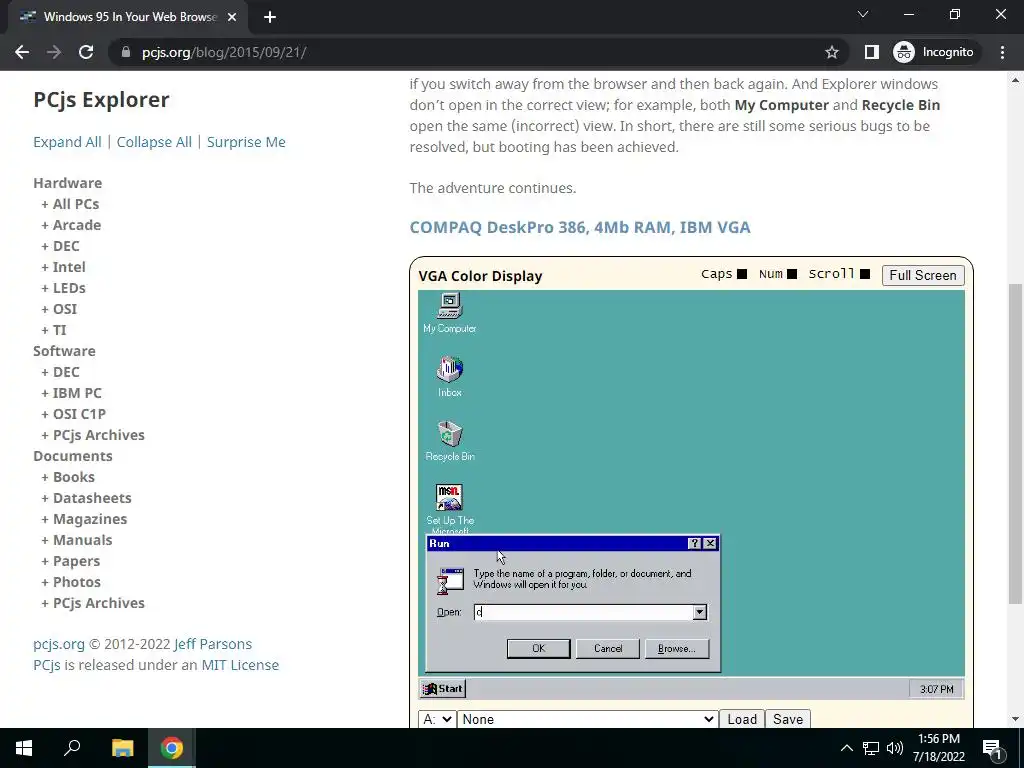The width and height of the screenshot is (1024, 768).
Task: Expand PCjs Archives under Documents
Action: [x=93, y=603]
